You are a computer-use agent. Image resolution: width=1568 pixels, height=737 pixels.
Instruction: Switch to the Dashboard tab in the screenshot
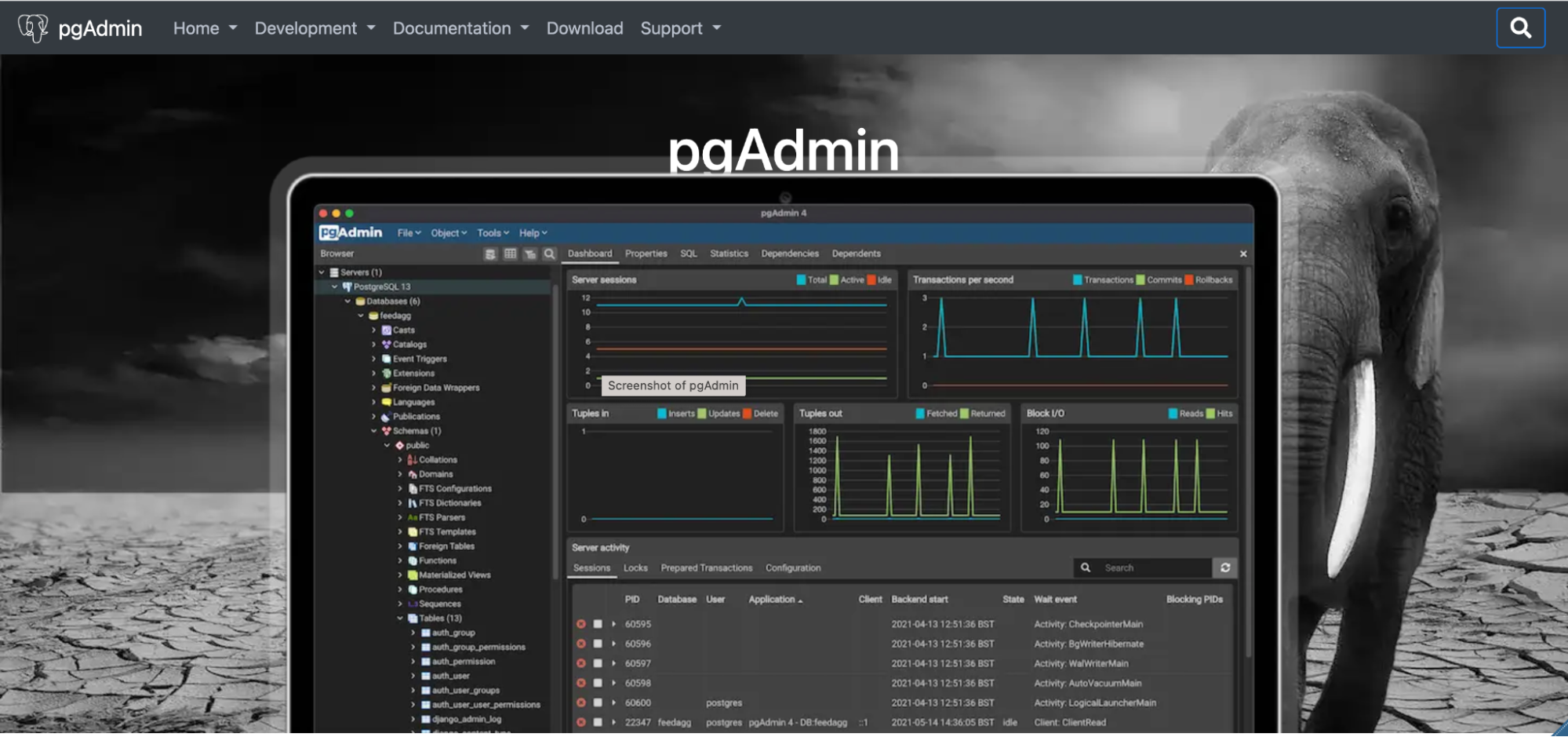[590, 254]
